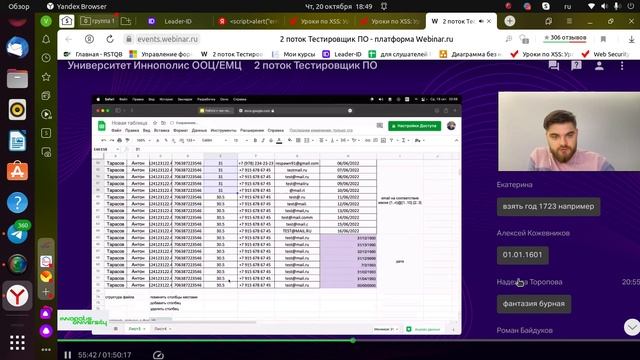Open the browser downloads panel
The image size is (640, 360).
(631, 39)
